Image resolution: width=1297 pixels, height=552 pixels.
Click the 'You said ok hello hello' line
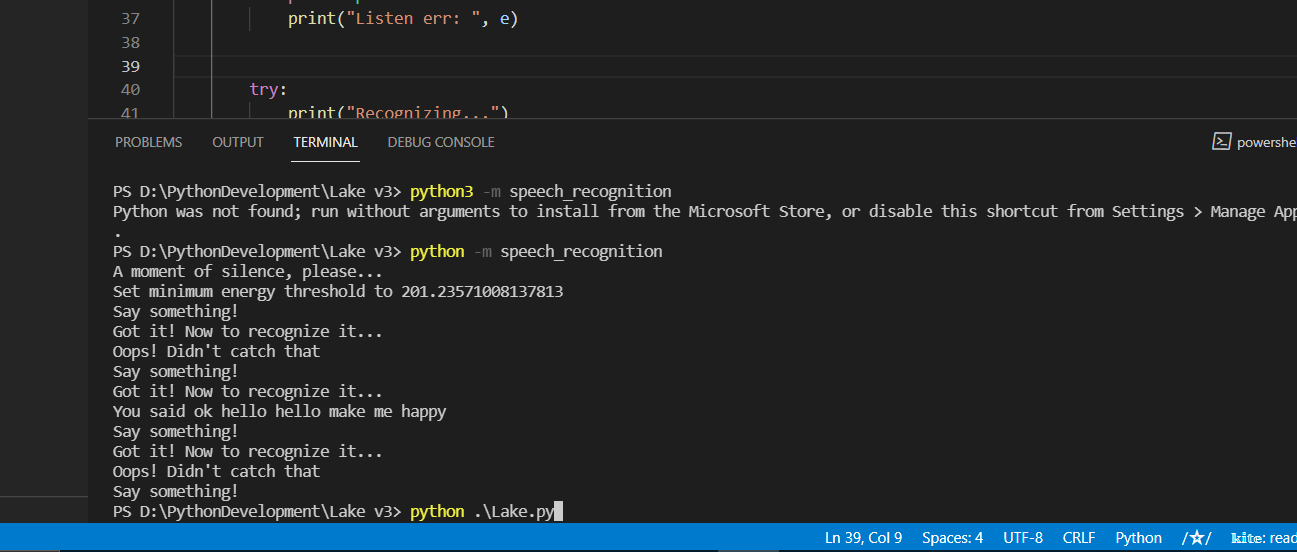tap(280, 411)
